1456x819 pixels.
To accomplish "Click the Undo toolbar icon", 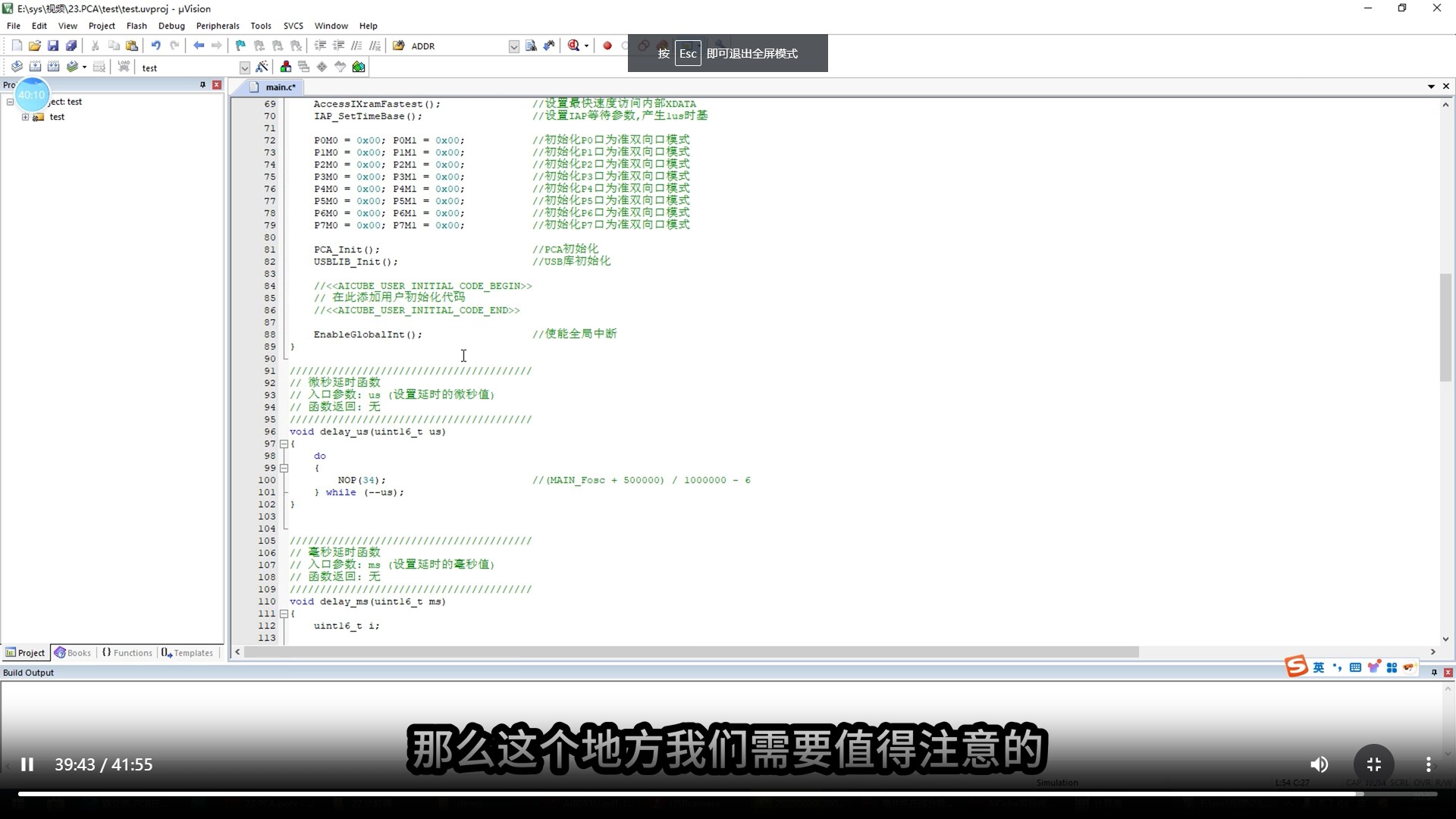I will [x=155, y=45].
